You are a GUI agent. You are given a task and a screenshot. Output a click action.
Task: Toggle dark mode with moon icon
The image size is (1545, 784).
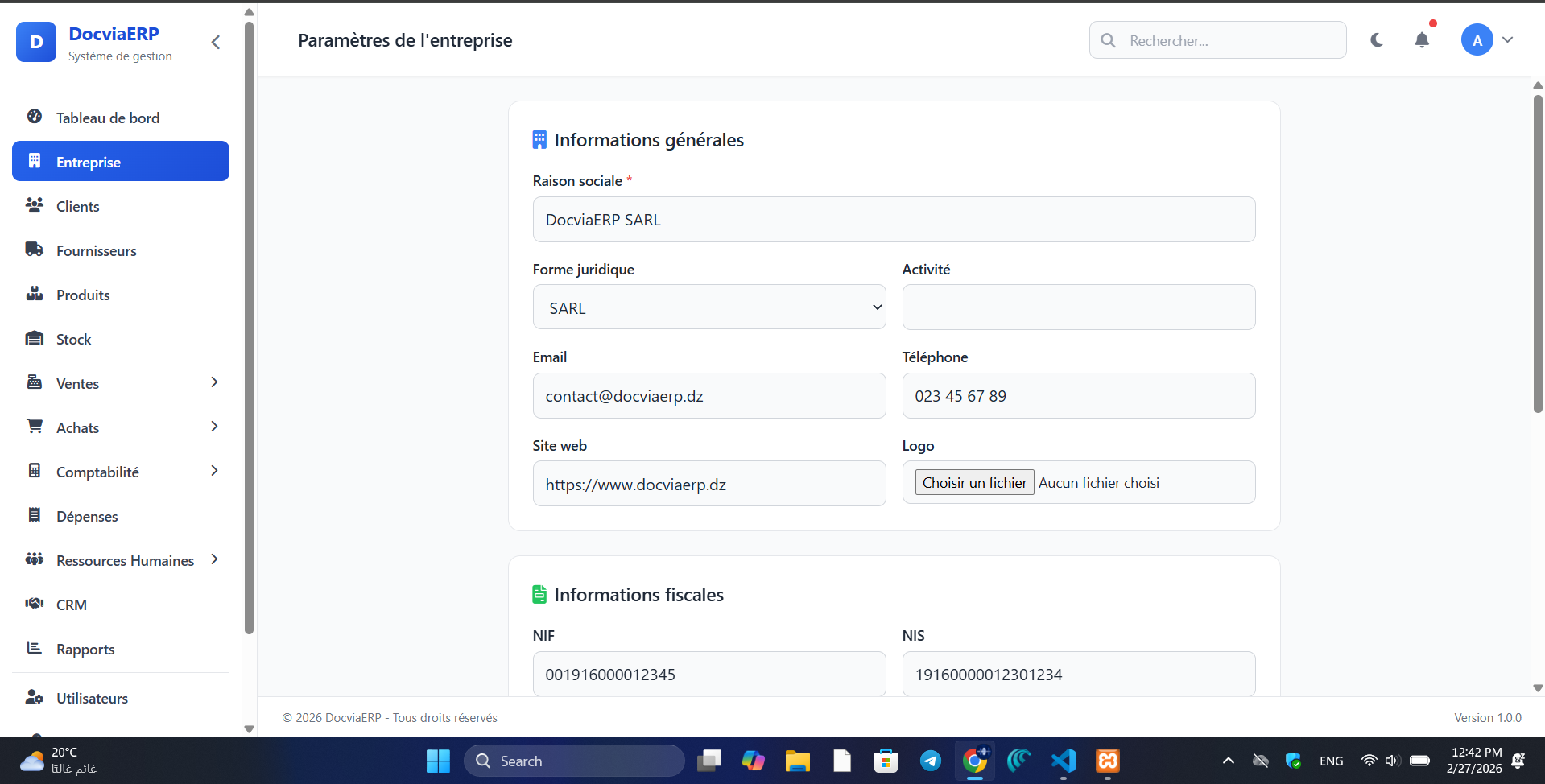[1377, 40]
